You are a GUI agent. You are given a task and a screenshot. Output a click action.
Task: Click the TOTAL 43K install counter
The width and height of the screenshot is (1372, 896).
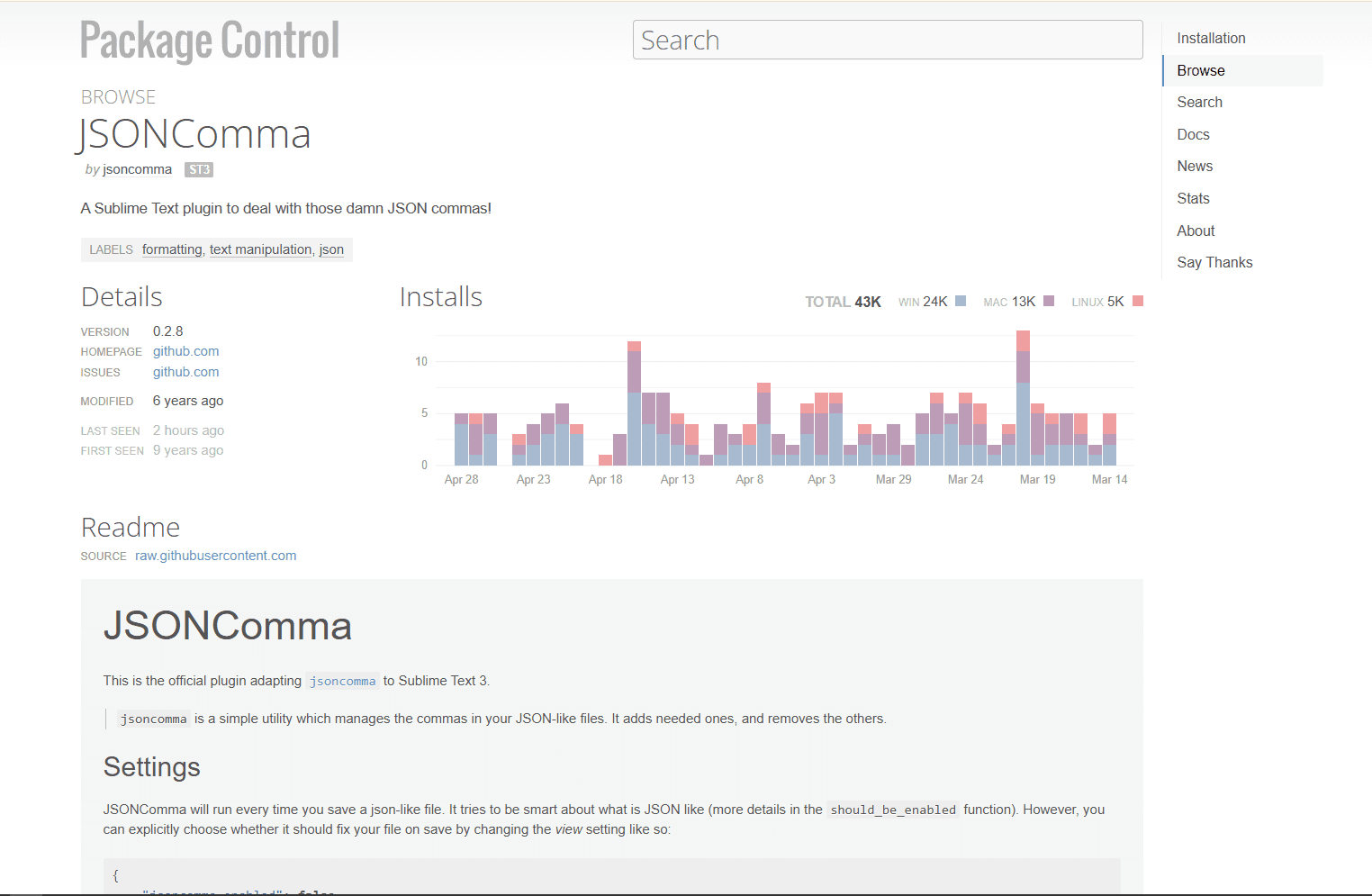coord(843,301)
